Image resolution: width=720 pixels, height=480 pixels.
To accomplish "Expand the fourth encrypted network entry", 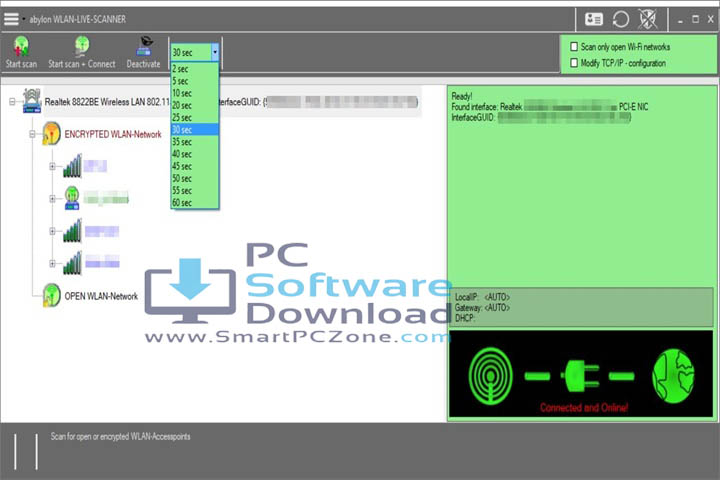I will pos(52,264).
